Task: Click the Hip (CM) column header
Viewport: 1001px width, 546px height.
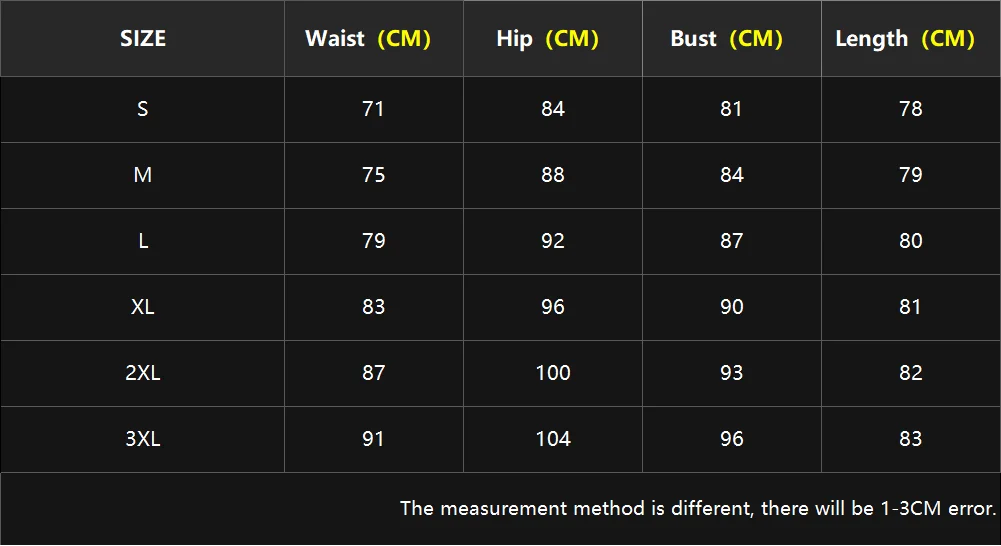Action: point(548,39)
